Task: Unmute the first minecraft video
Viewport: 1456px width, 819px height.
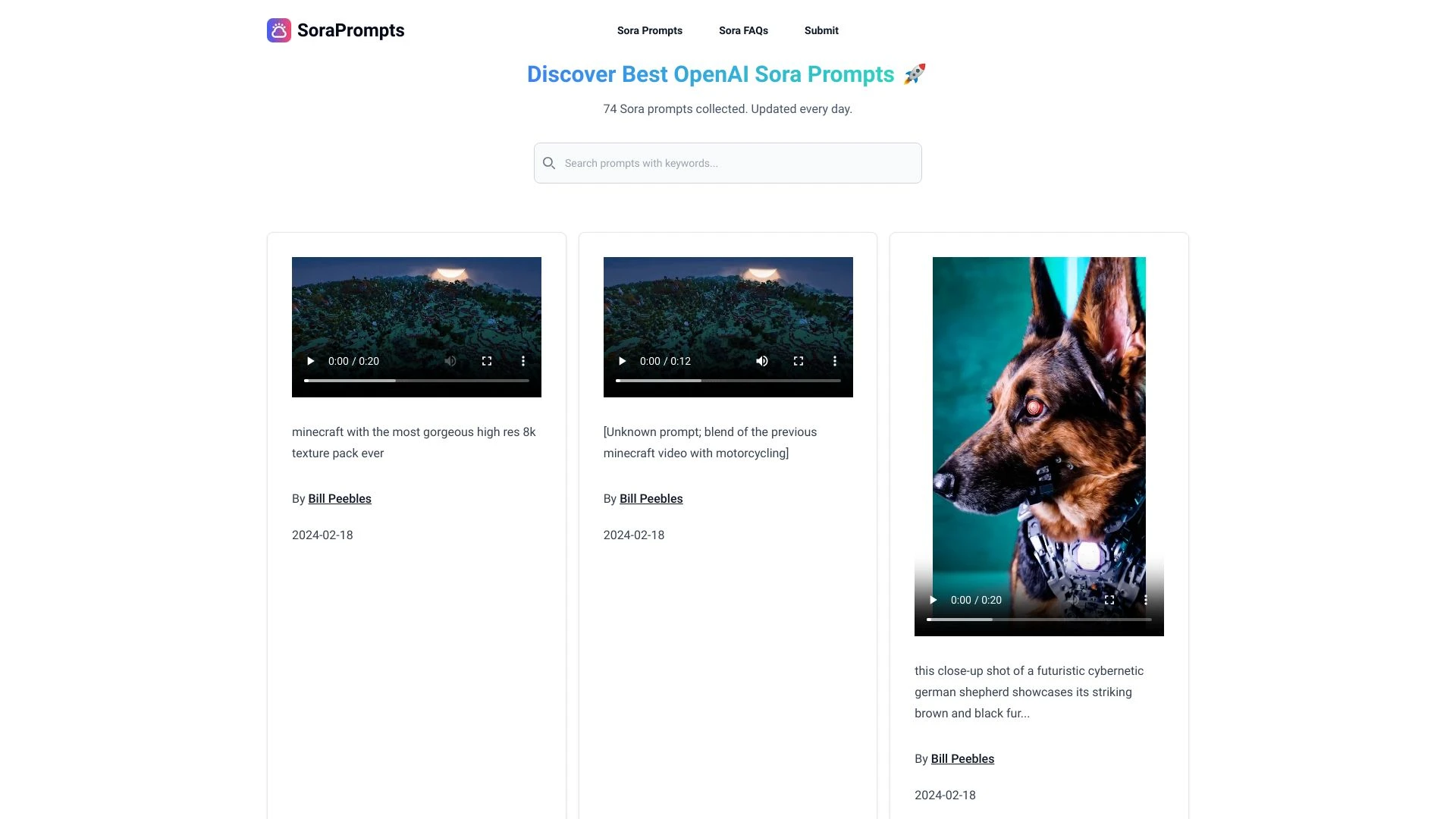Action: 450,361
